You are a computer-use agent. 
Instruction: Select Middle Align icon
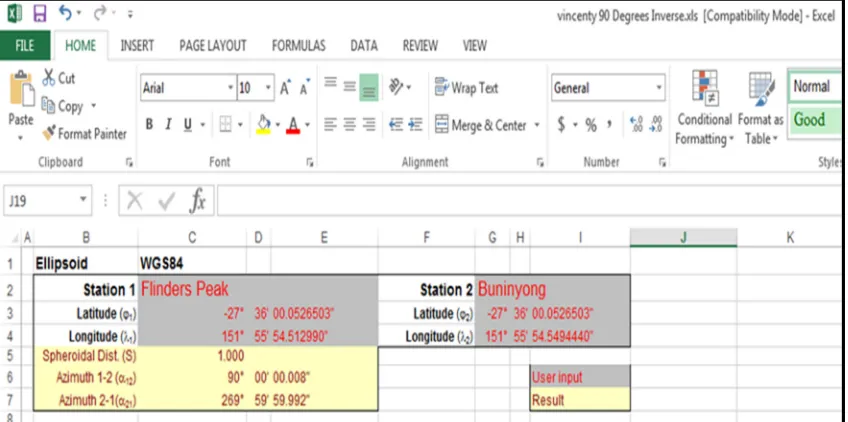pyautogui.click(x=350, y=85)
